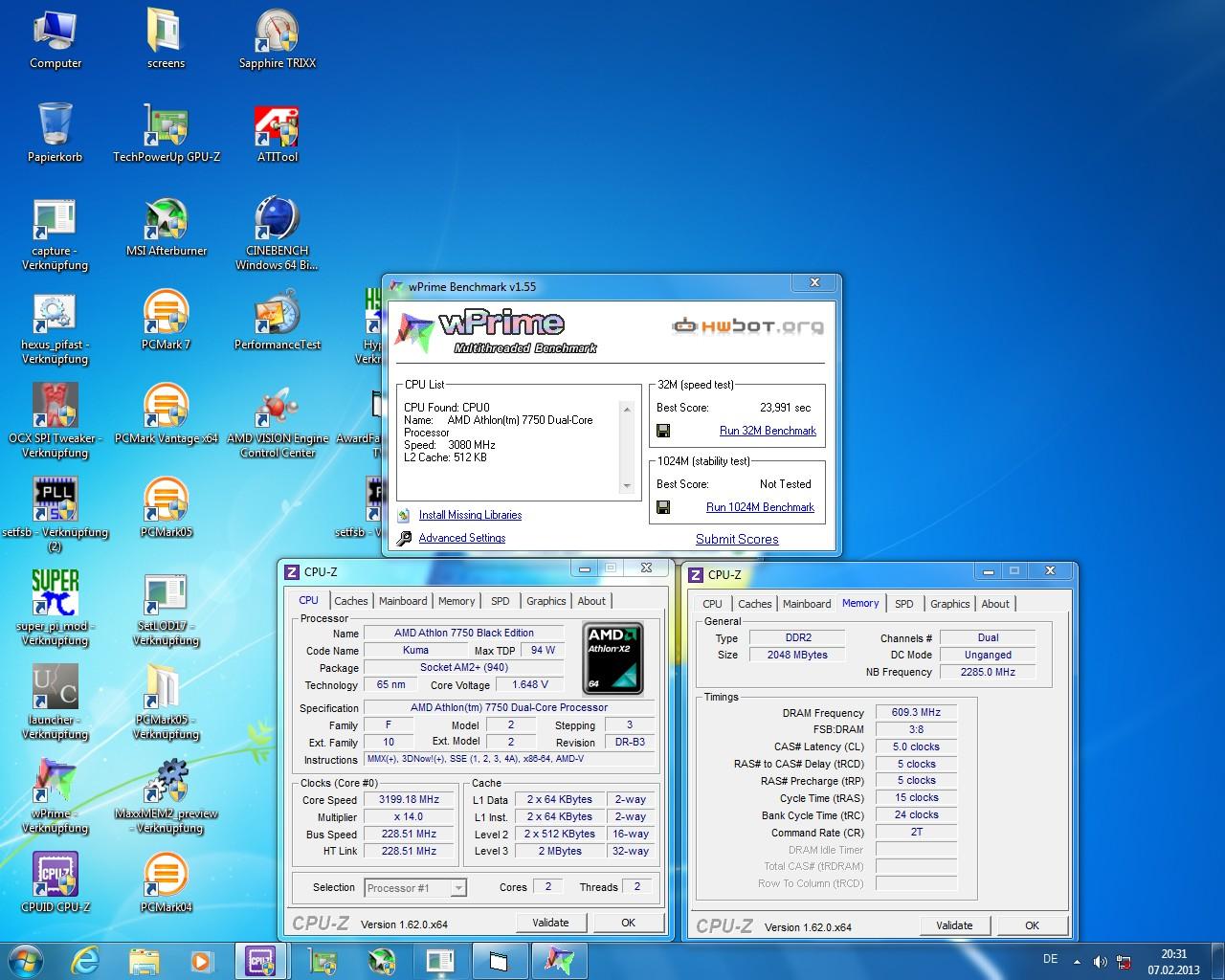This screenshot has width=1225, height=980.
Task: Open the Computer desktop icon
Action: click(56, 38)
